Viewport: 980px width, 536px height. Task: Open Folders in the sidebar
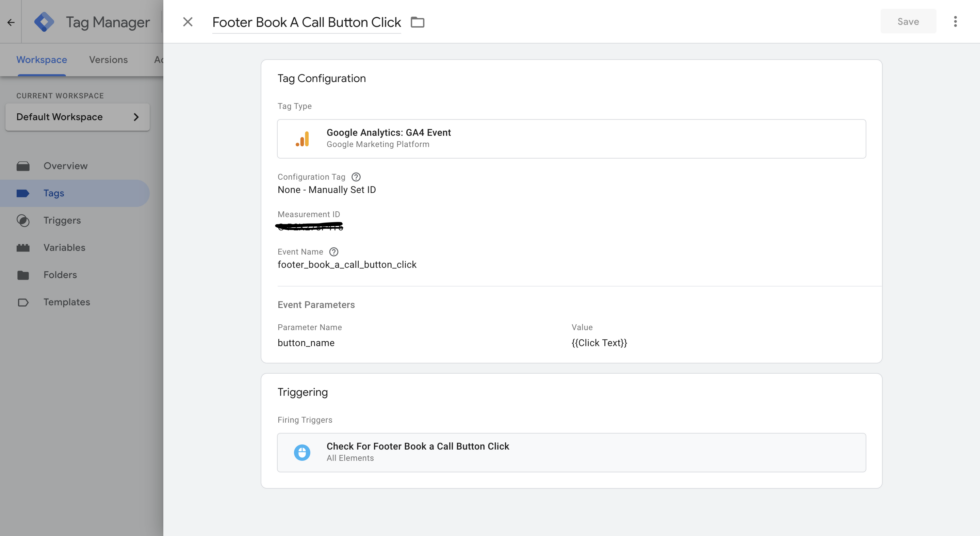[60, 275]
